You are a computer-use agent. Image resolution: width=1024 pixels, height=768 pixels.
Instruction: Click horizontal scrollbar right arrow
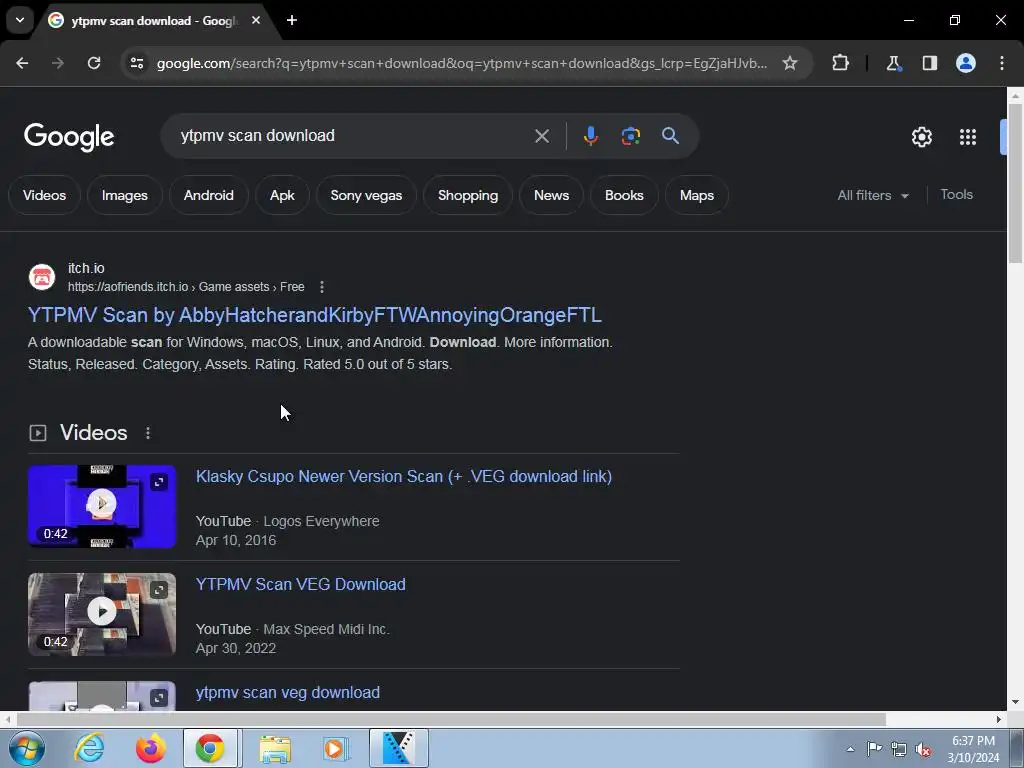pos(999,719)
